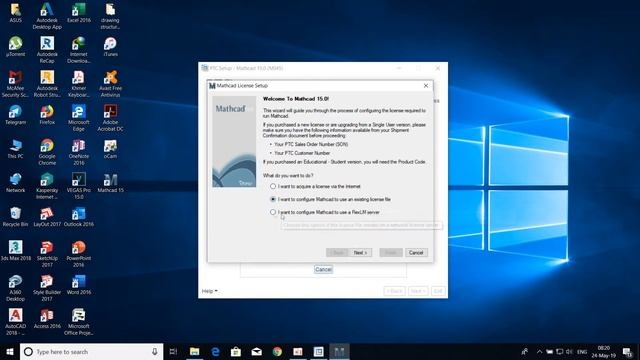Screen dimensions: 640x360
Task: Open Microsoft Edge desktop icon
Action: coord(79,118)
